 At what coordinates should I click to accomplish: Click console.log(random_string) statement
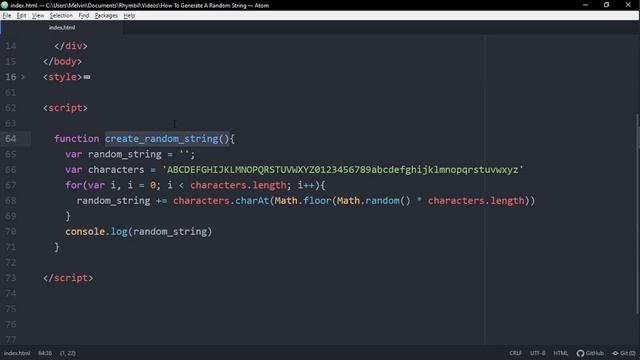tap(139, 232)
